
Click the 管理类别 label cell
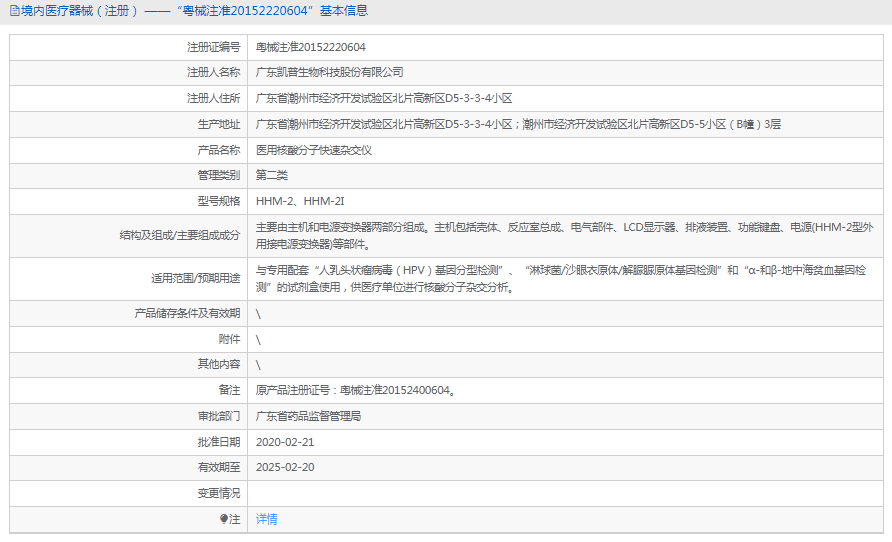218,175
